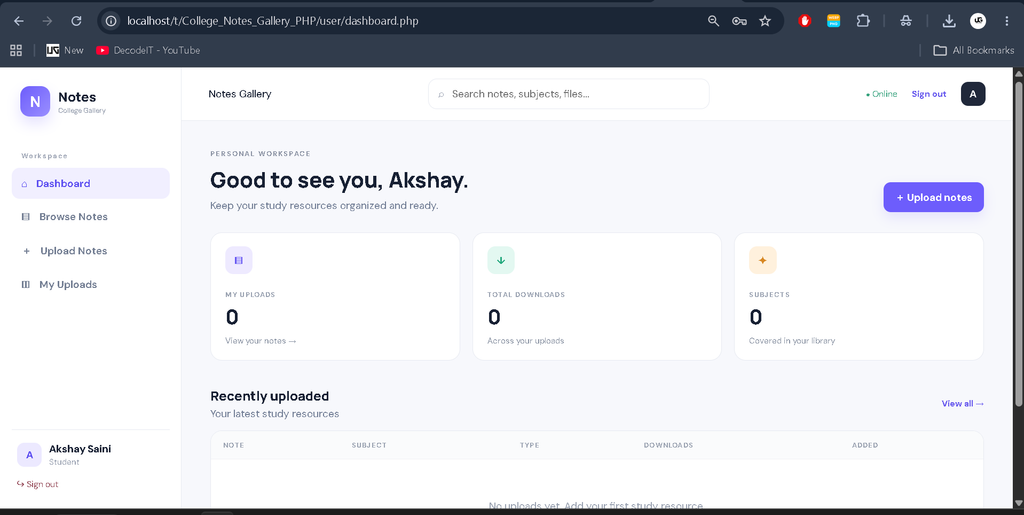Click the Subjects orange sparkle icon
The image size is (1024, 515).
pos(763,260)
